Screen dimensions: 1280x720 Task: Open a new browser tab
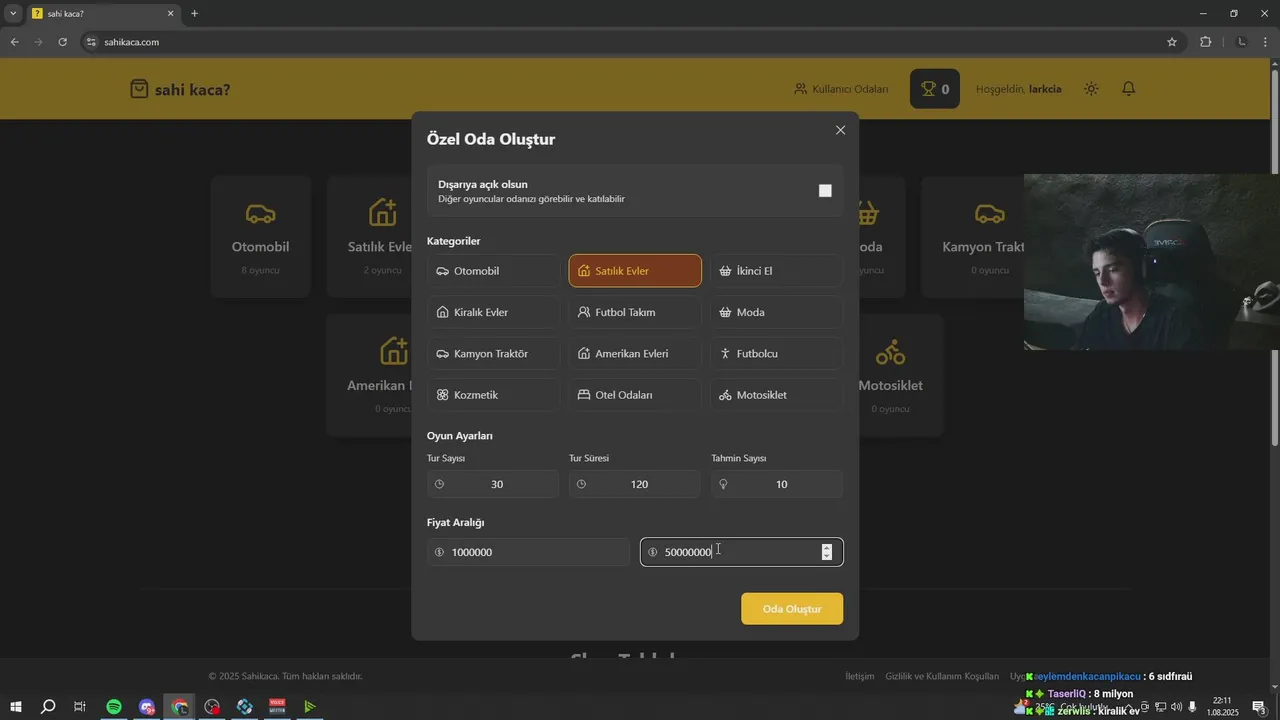click(x=194, y=13)
